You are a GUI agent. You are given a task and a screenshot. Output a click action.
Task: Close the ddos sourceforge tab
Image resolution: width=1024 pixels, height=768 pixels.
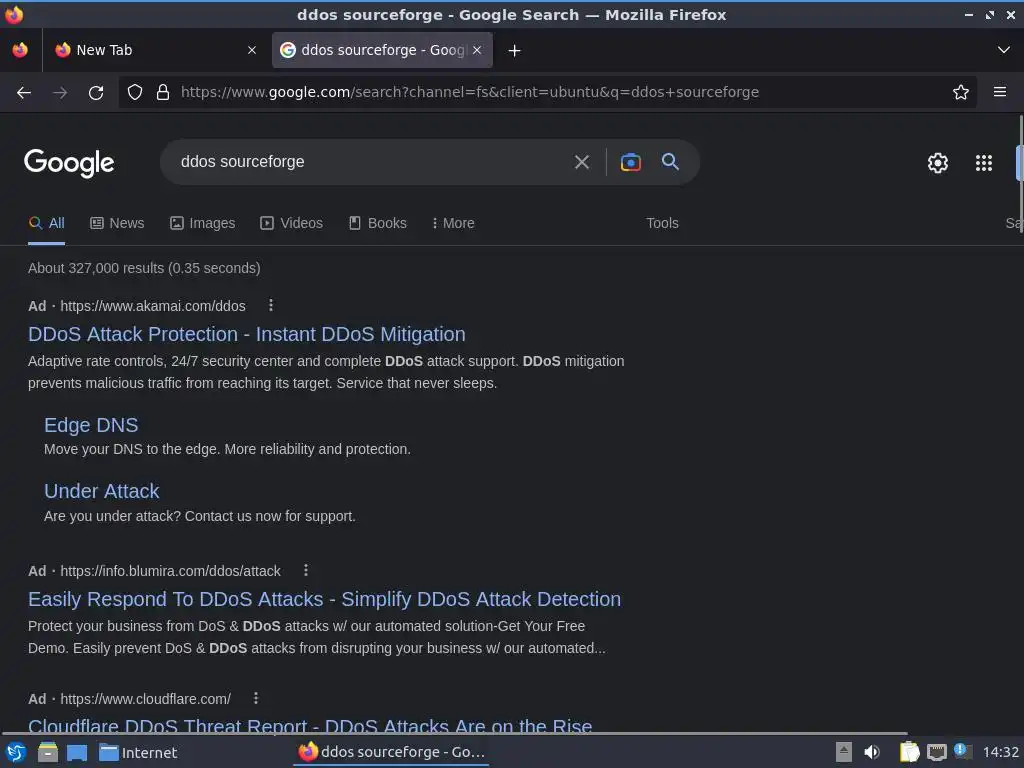pyautogui.click(x=477, y=50)
